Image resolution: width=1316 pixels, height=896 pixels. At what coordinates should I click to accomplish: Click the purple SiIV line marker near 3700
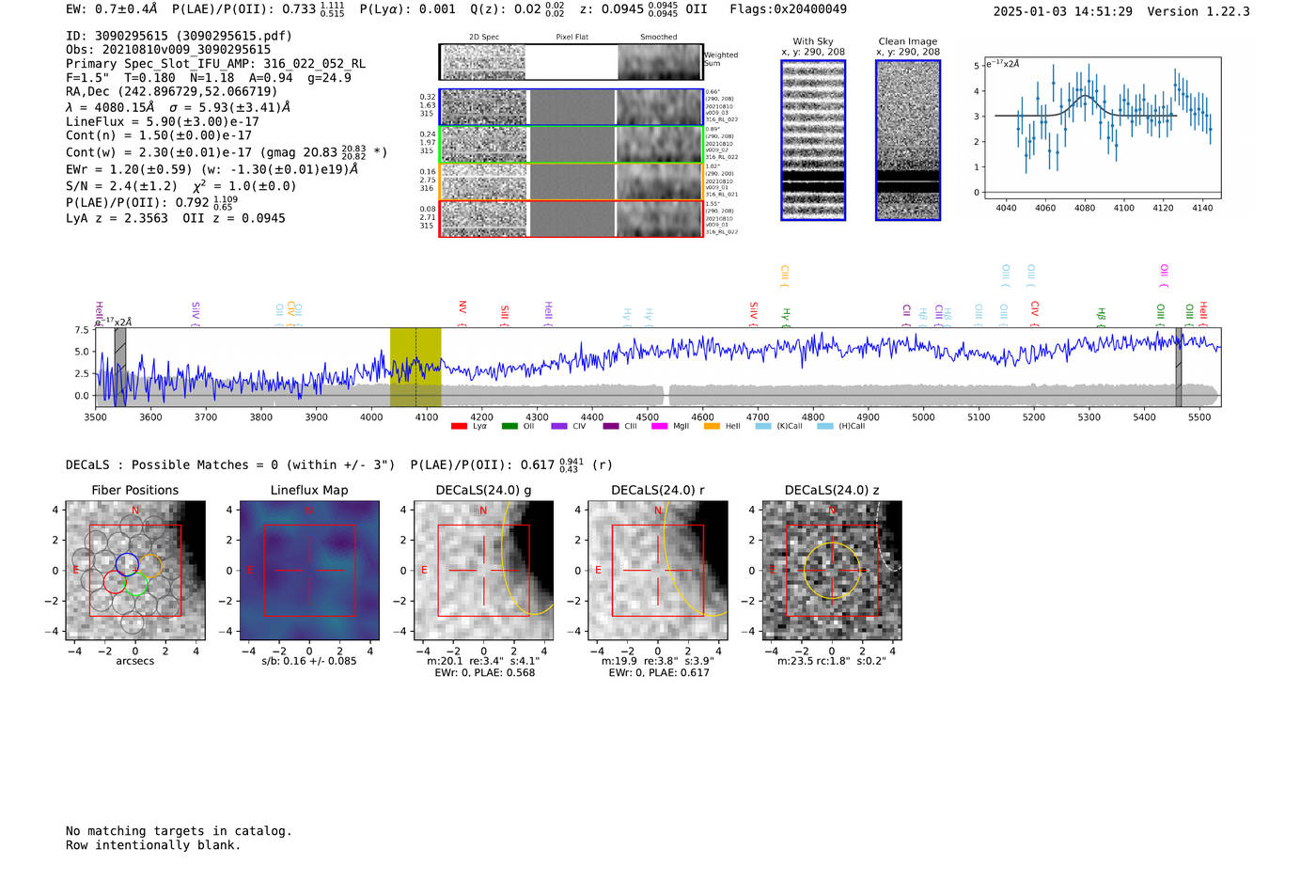point(195,313)
